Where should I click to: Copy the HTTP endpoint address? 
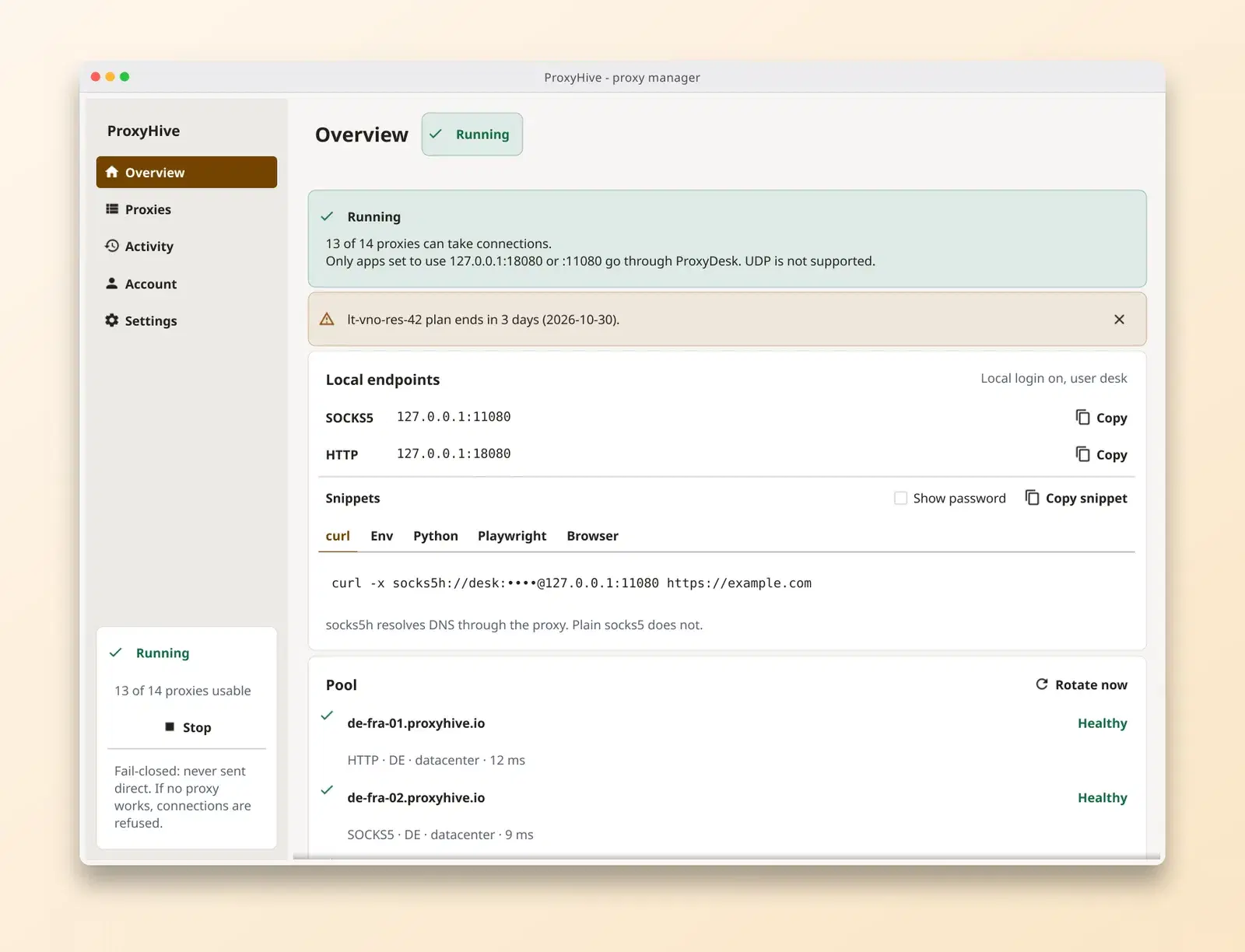click(x=1101, y=454)
